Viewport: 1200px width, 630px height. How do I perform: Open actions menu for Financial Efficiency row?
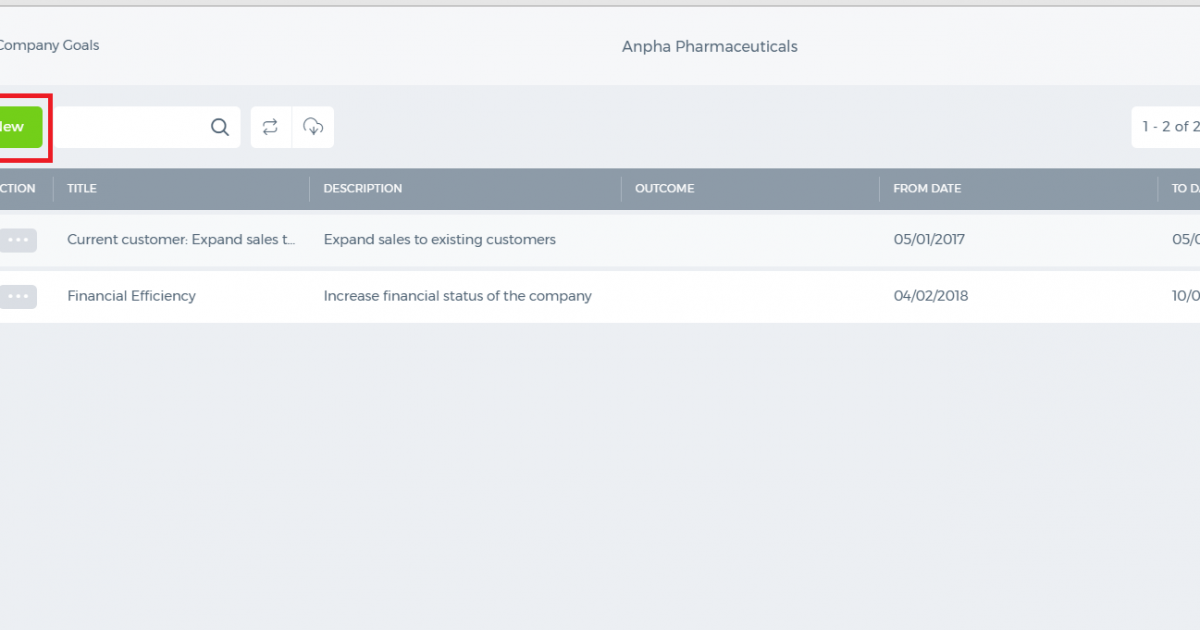click(x=18, y=296)
